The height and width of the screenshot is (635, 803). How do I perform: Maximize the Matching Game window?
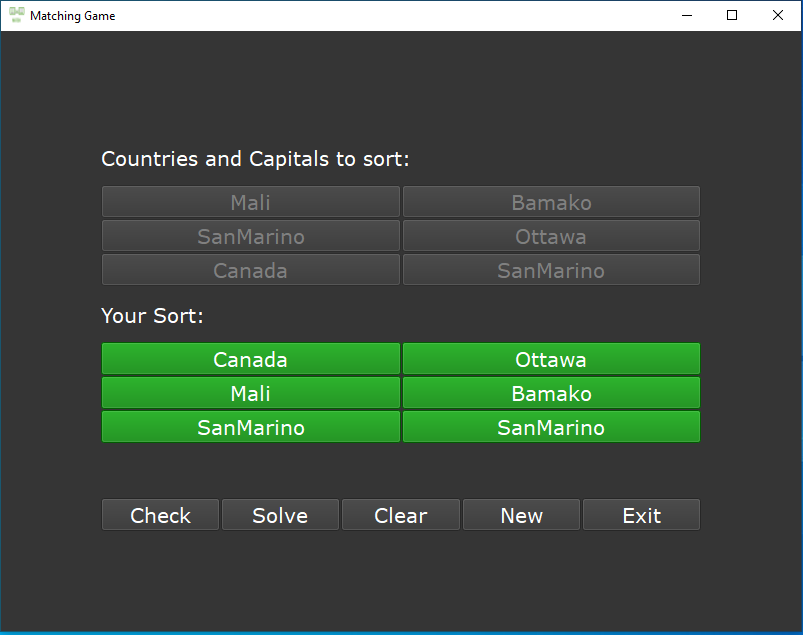732,15
